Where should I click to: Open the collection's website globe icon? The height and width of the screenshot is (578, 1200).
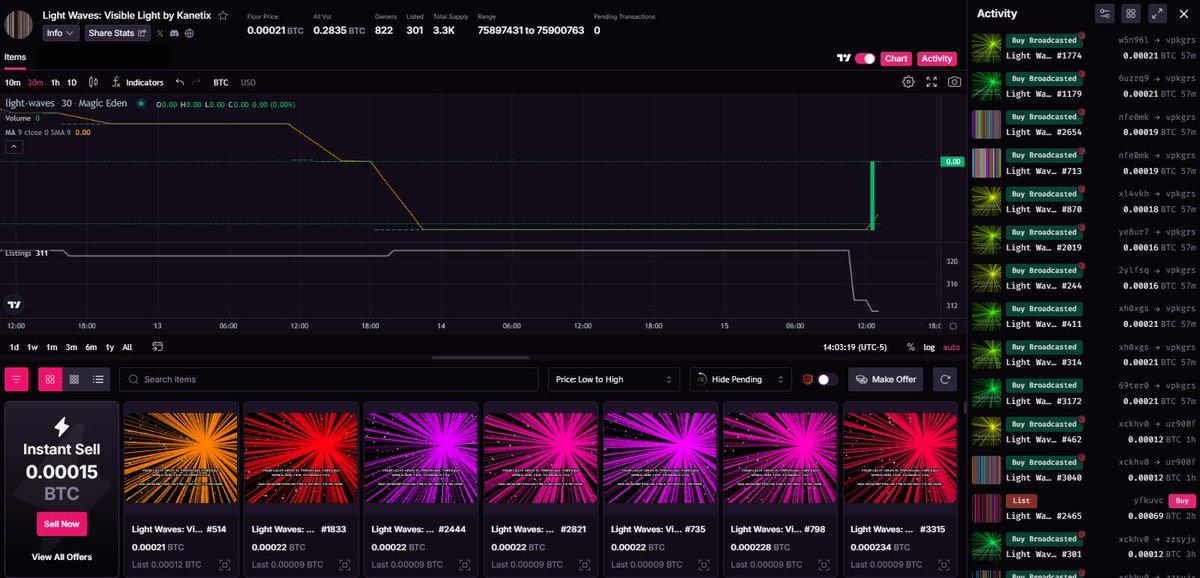click(189, 33)
